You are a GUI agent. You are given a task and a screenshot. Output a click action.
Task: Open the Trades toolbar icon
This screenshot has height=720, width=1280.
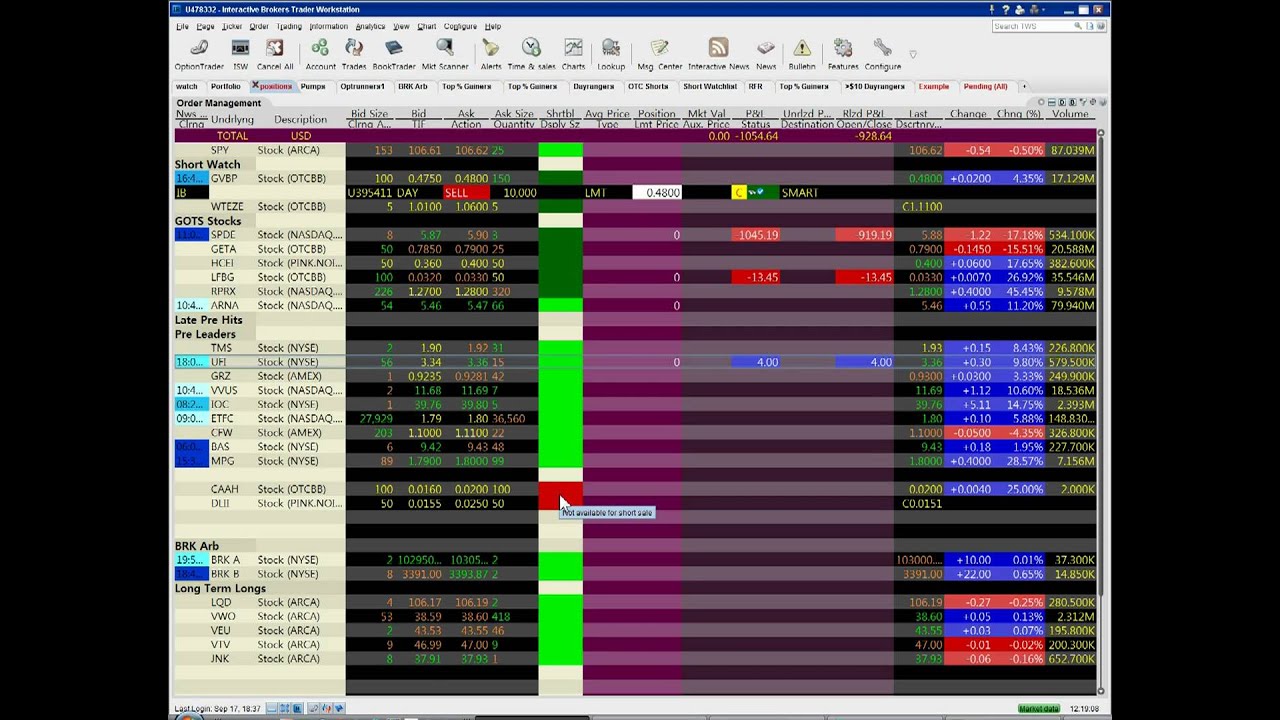click(x=354, y=55)
